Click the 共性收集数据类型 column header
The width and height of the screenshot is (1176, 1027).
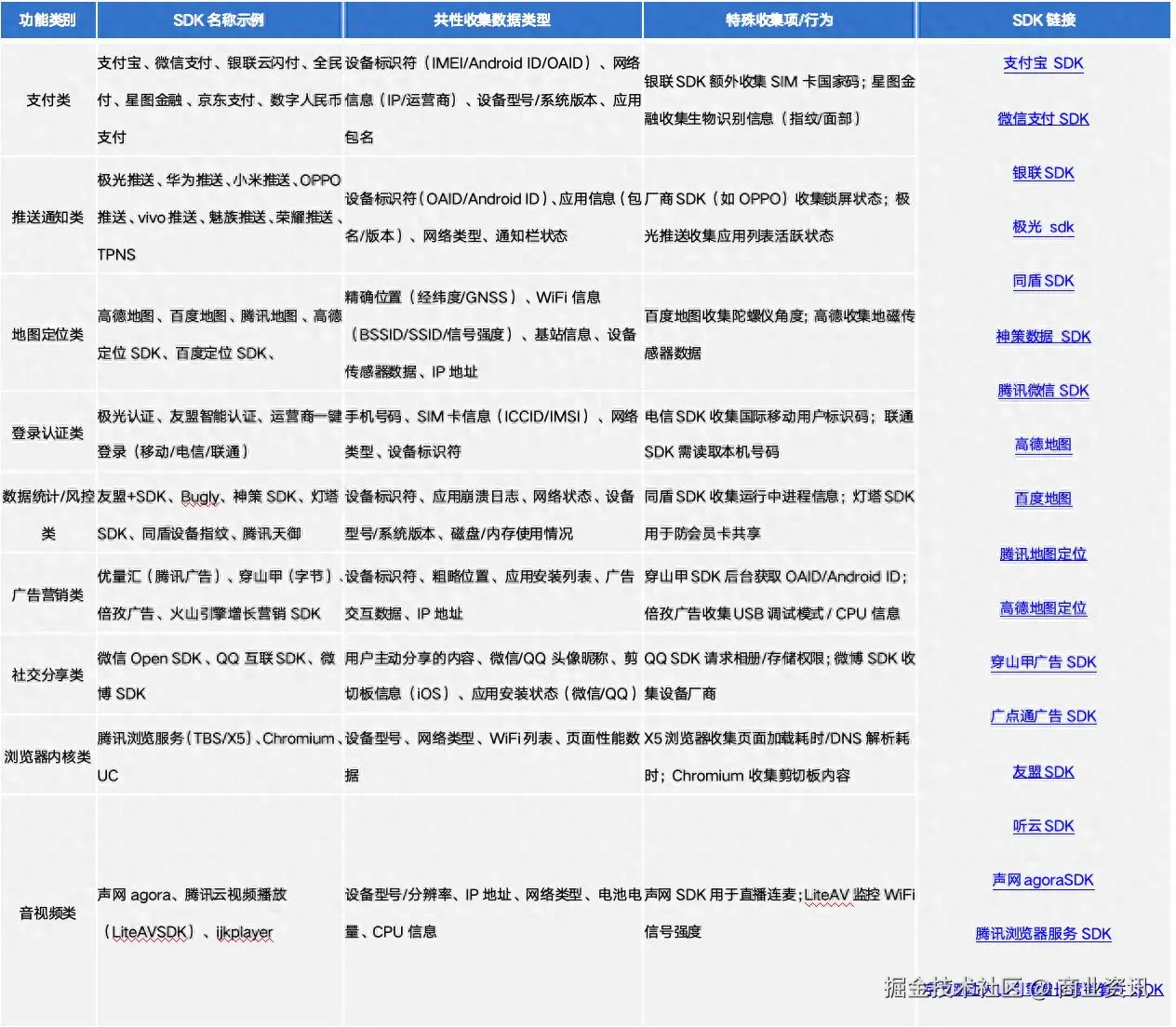coord(492,20)
